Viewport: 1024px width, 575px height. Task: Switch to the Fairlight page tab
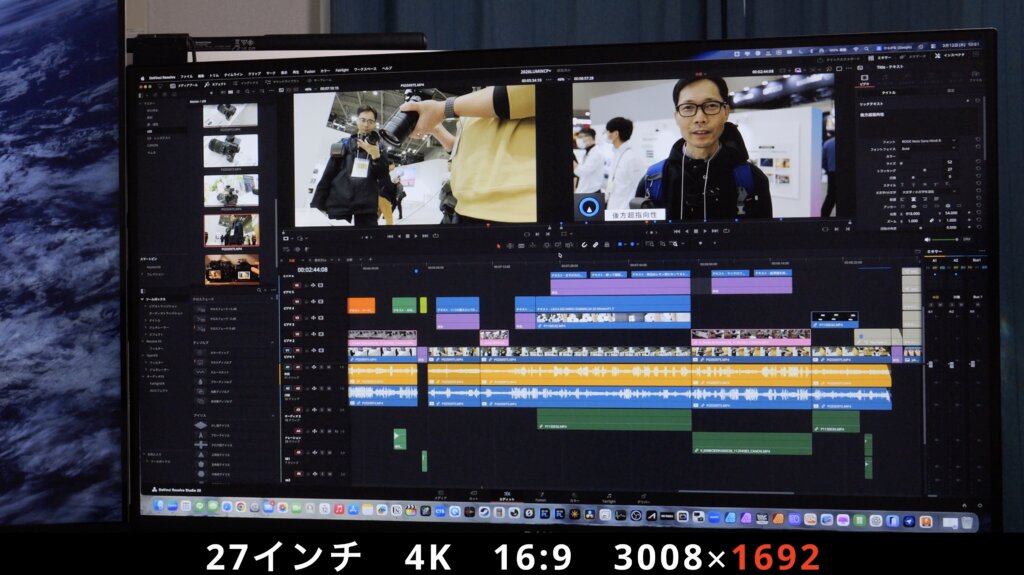pyautogui.click(x=609, y=496)
